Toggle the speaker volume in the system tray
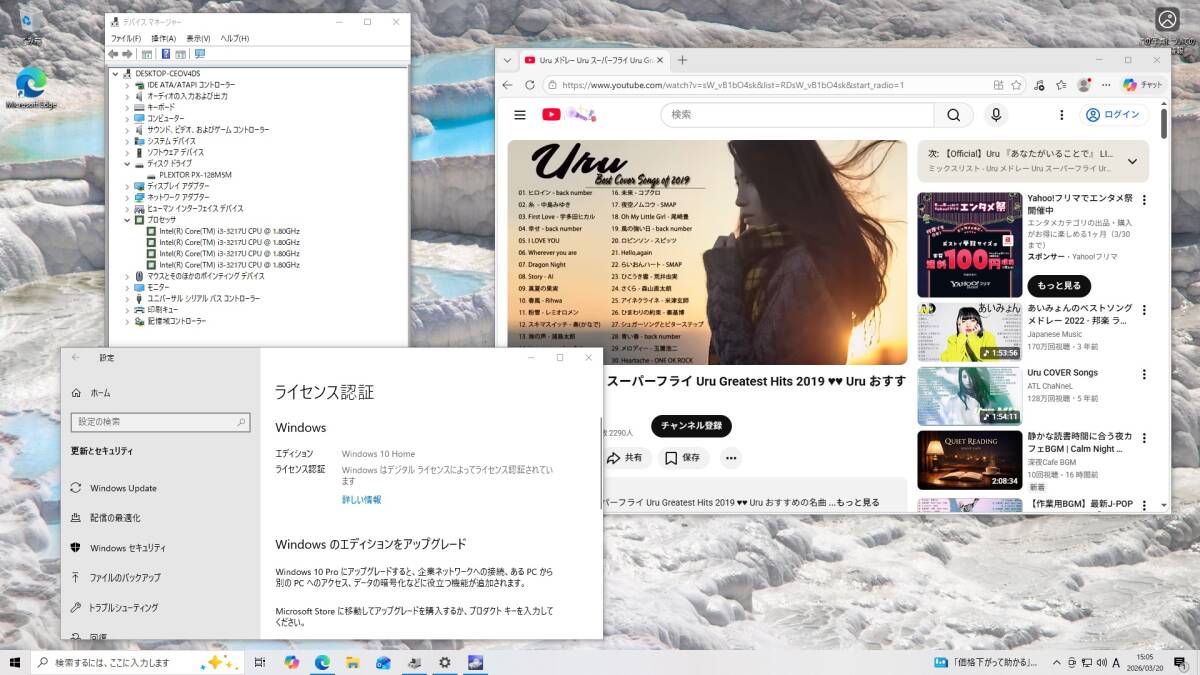This screenshot has width=1200, height=675. click(x=1102, y=662)
